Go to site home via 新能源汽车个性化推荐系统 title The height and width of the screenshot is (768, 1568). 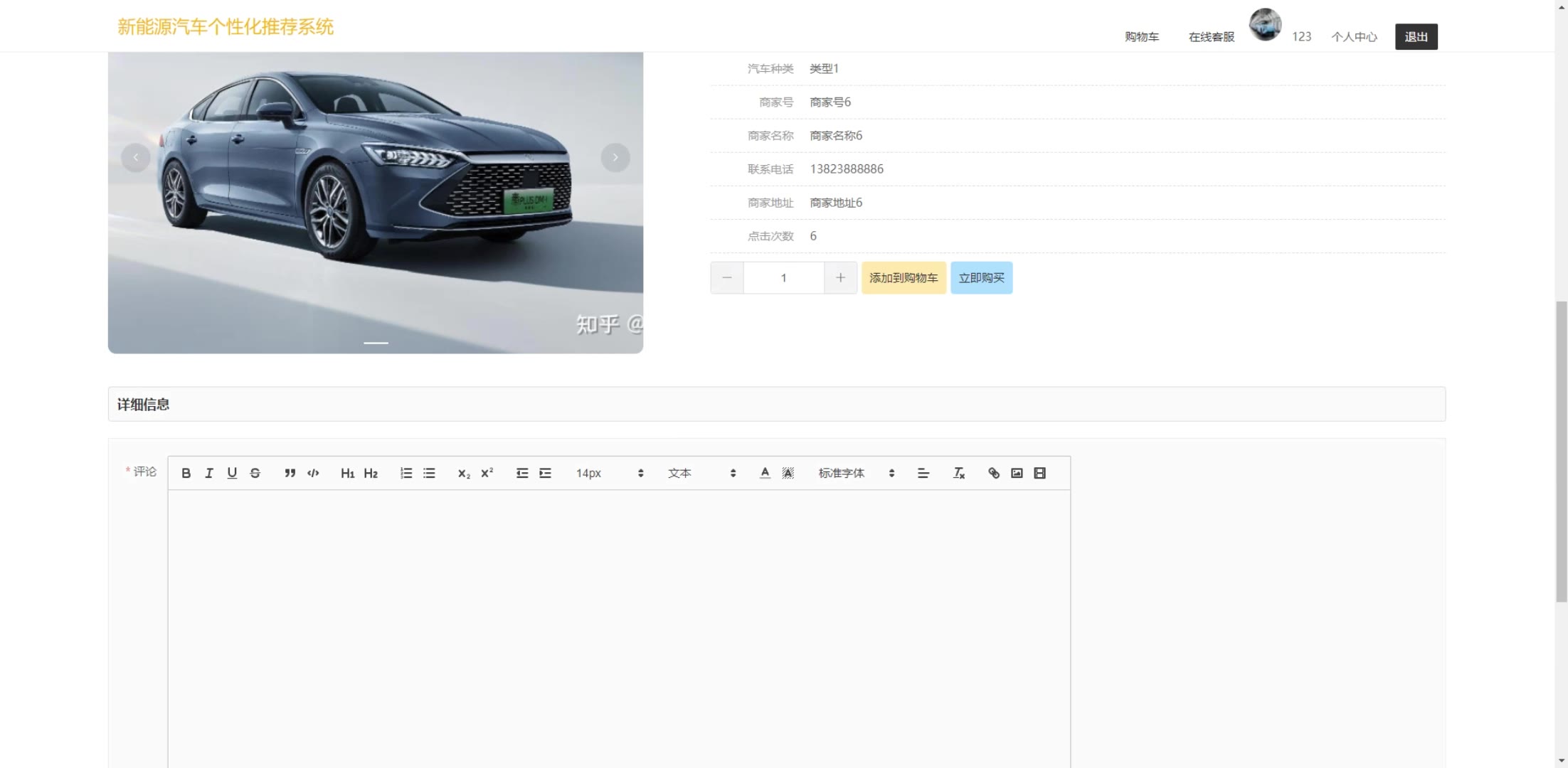226,27
